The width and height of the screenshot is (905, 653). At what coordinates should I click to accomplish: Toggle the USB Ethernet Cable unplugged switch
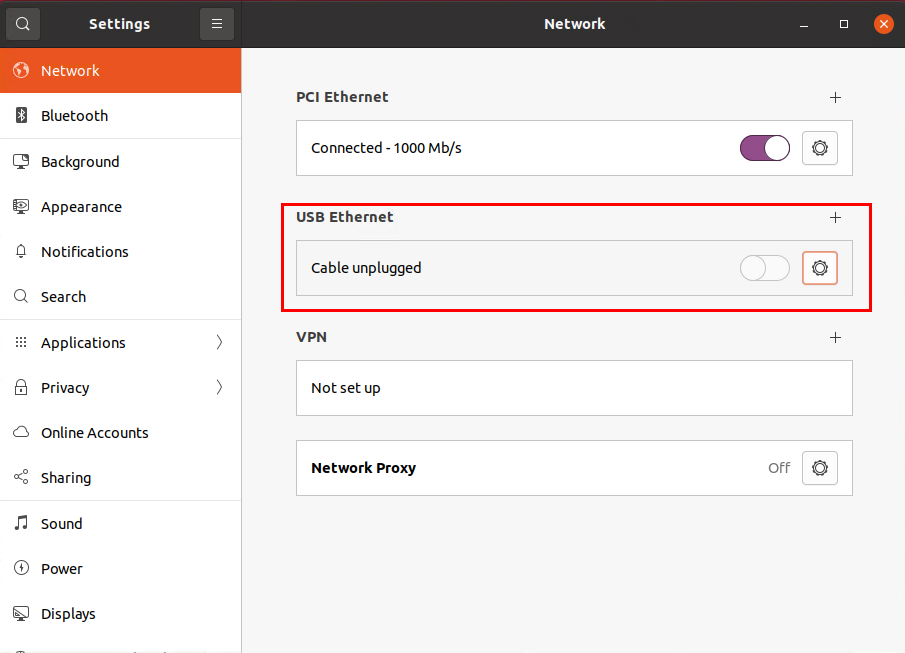point(765,268)
